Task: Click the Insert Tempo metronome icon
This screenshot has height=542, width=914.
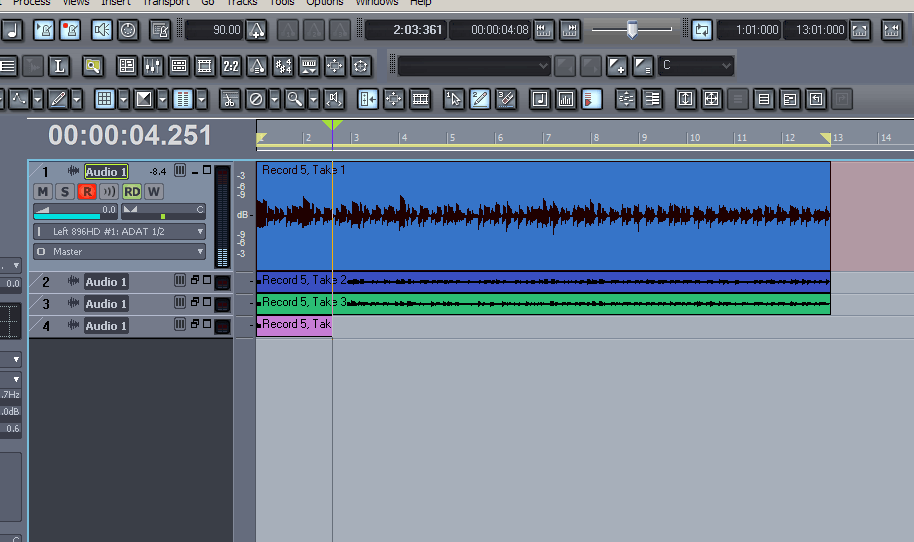Action: tap(257, 67)
